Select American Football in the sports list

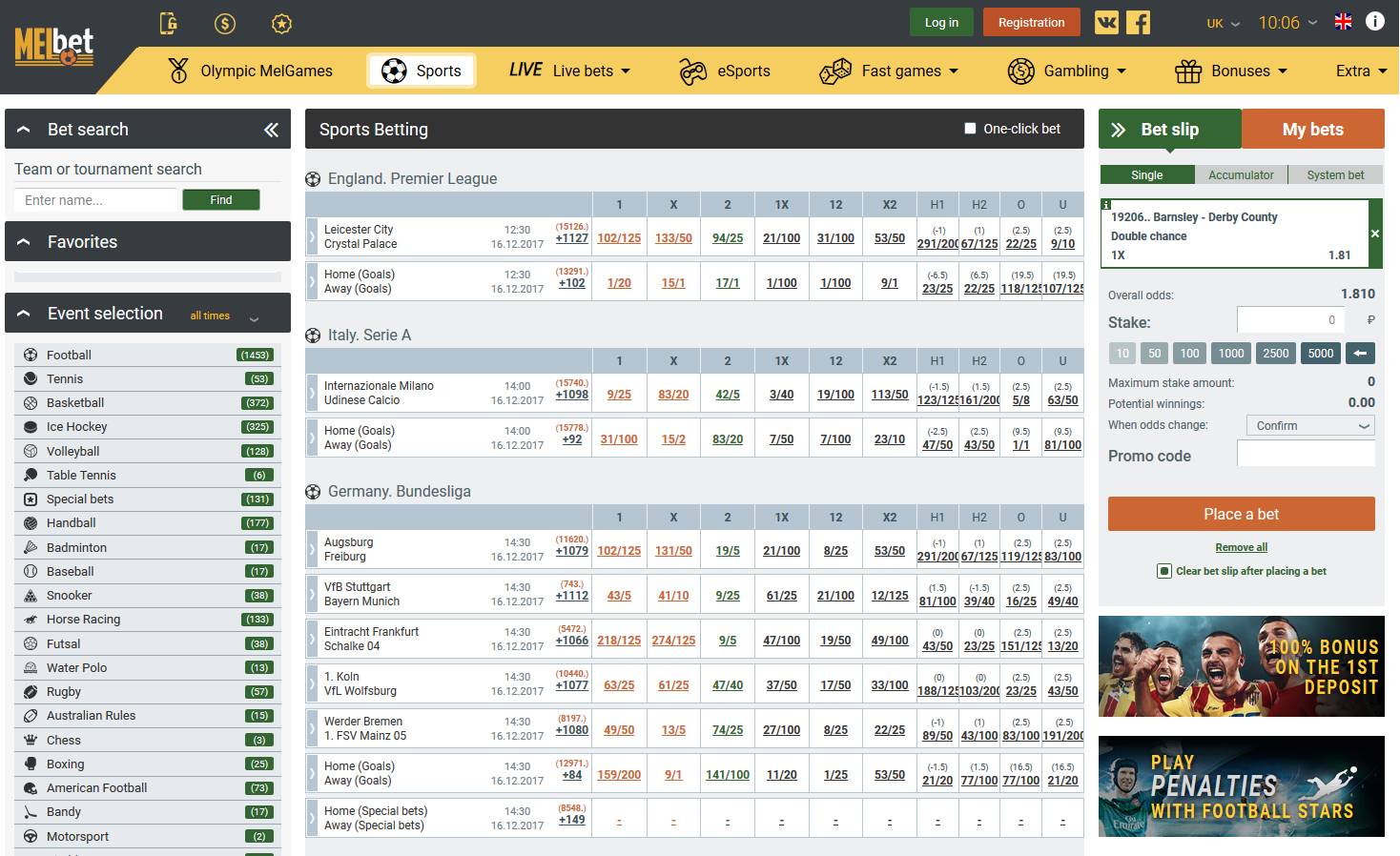(148, 788)
